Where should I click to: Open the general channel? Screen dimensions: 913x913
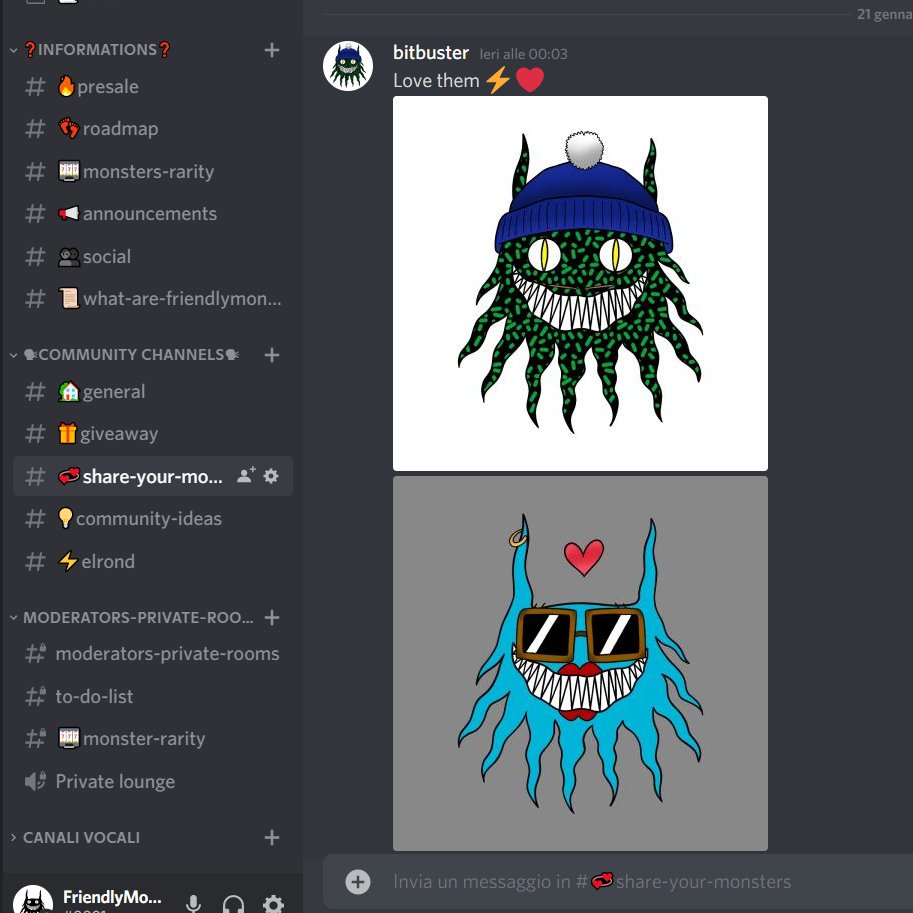pyautogui.click(x=153, y=392)
